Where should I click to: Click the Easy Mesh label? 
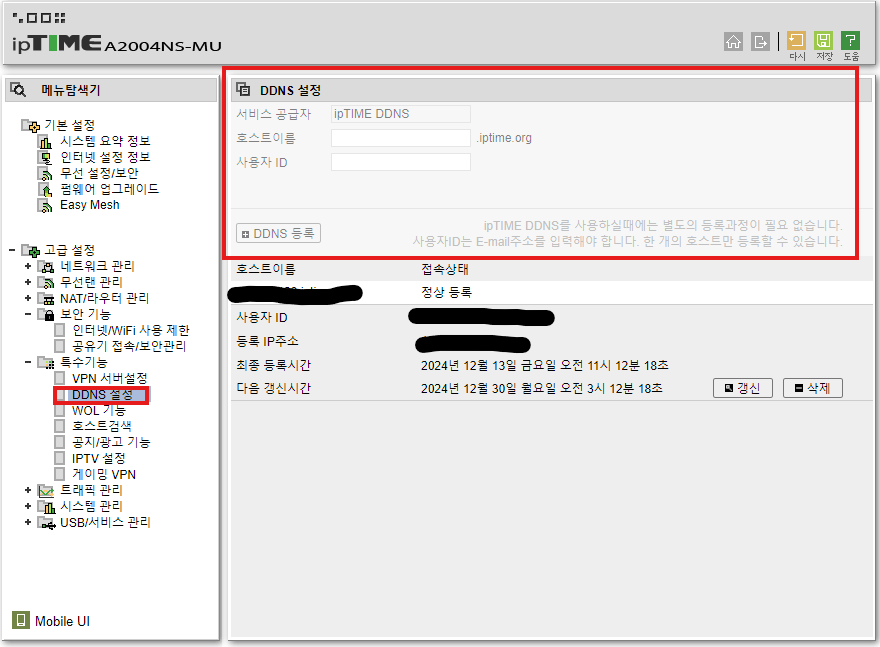(x=90, y=205)
